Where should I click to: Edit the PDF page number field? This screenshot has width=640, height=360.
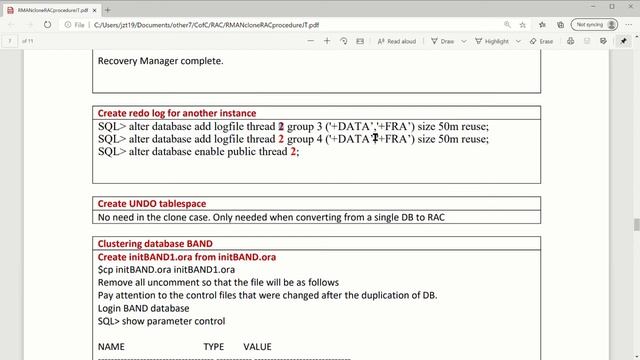point(10,41)
